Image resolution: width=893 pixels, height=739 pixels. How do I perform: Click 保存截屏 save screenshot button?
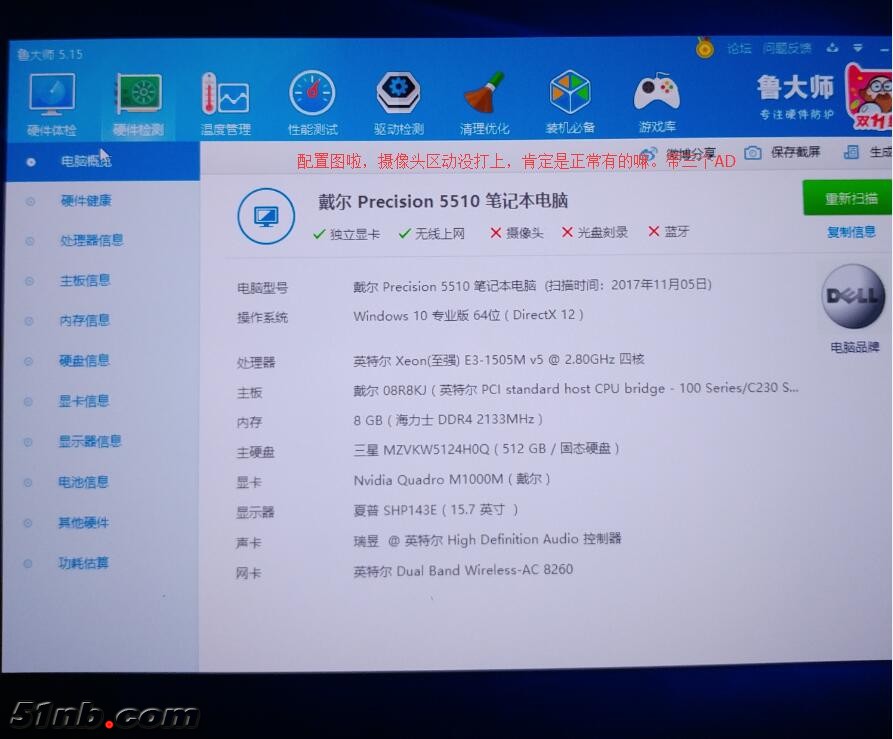(796, 152)
